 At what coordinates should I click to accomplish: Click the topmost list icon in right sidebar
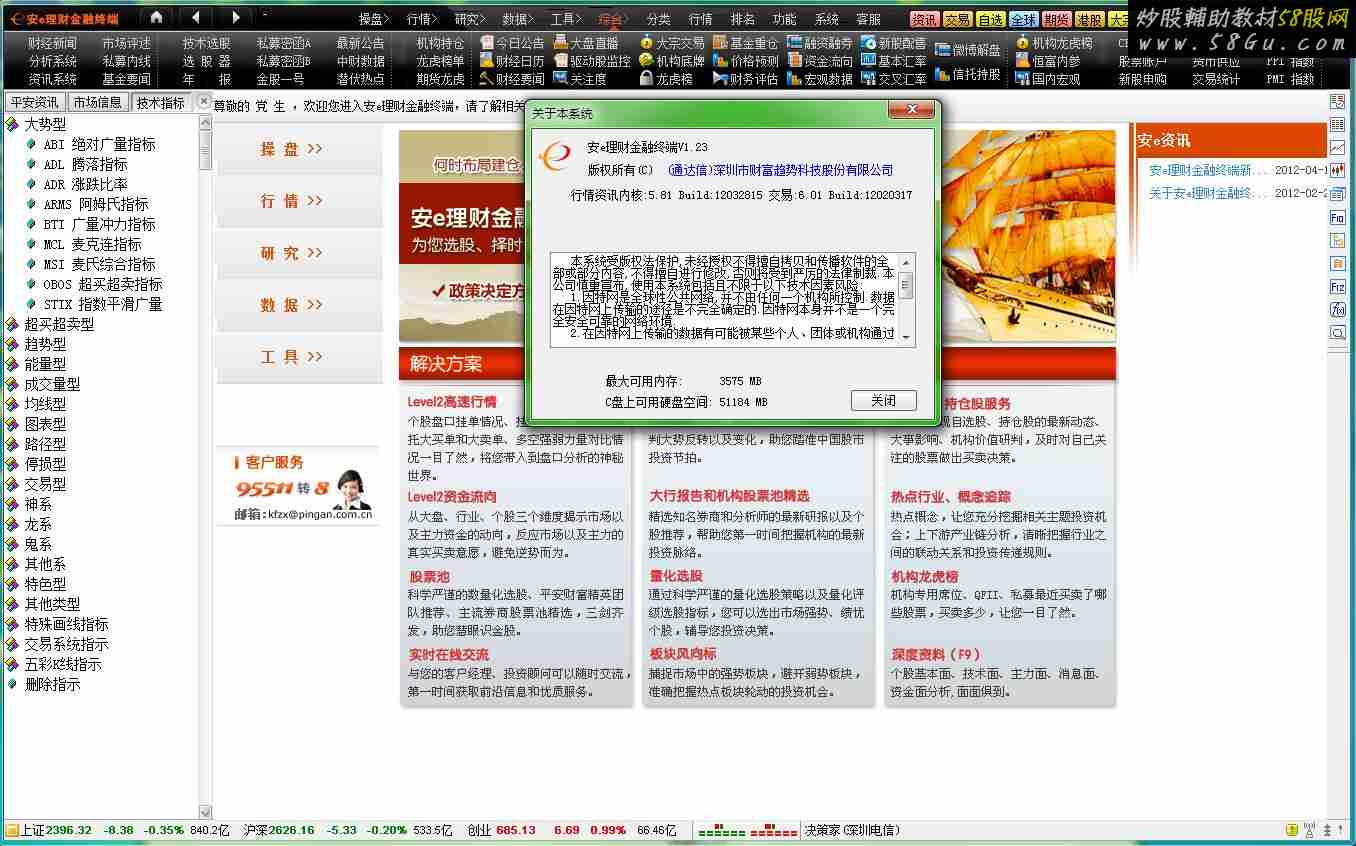tap(1338, 102)
